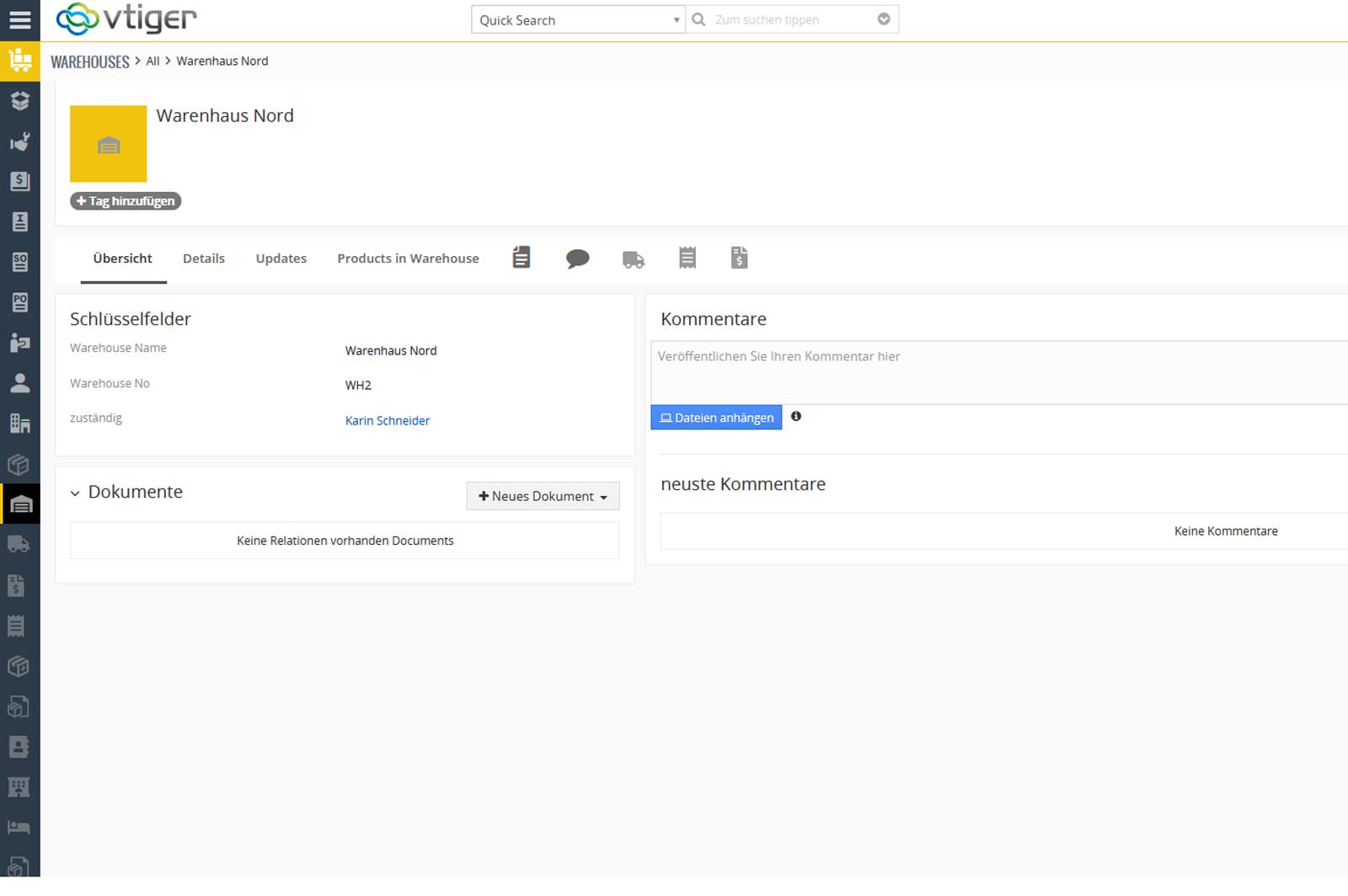The height and width of the screenshot is (896, 1348).
Task: Open the hamburger main menu
Action: click(19, 20)
